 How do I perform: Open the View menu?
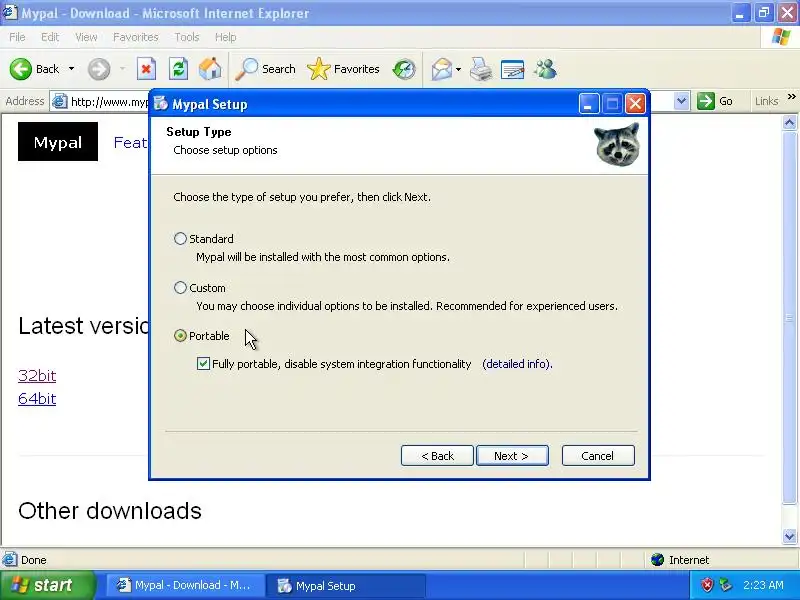pos(86,37)
